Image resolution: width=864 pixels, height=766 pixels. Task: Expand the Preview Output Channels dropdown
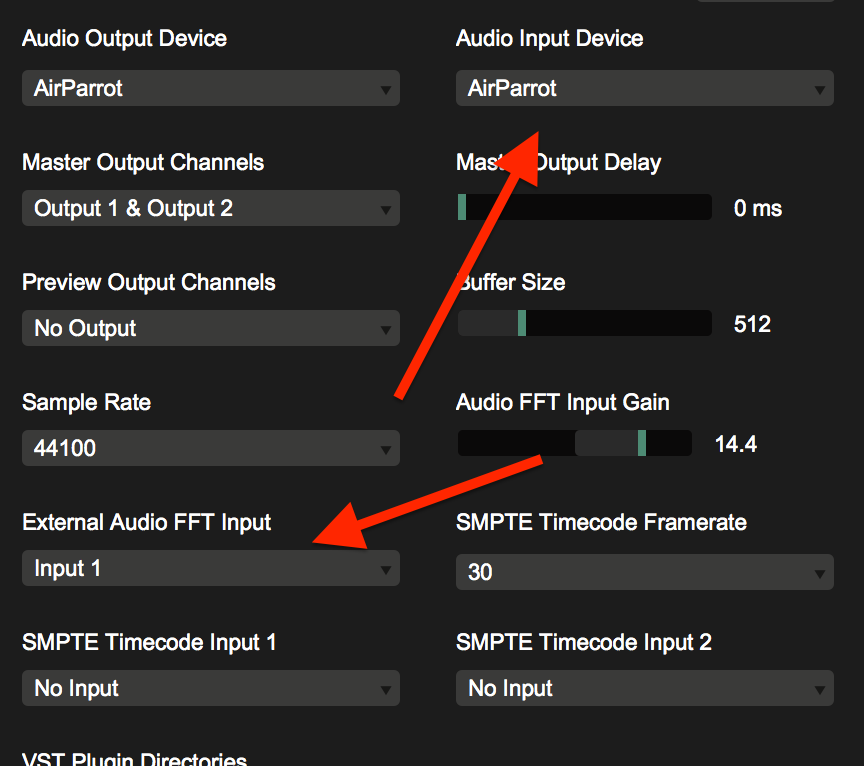click(210, 328)
